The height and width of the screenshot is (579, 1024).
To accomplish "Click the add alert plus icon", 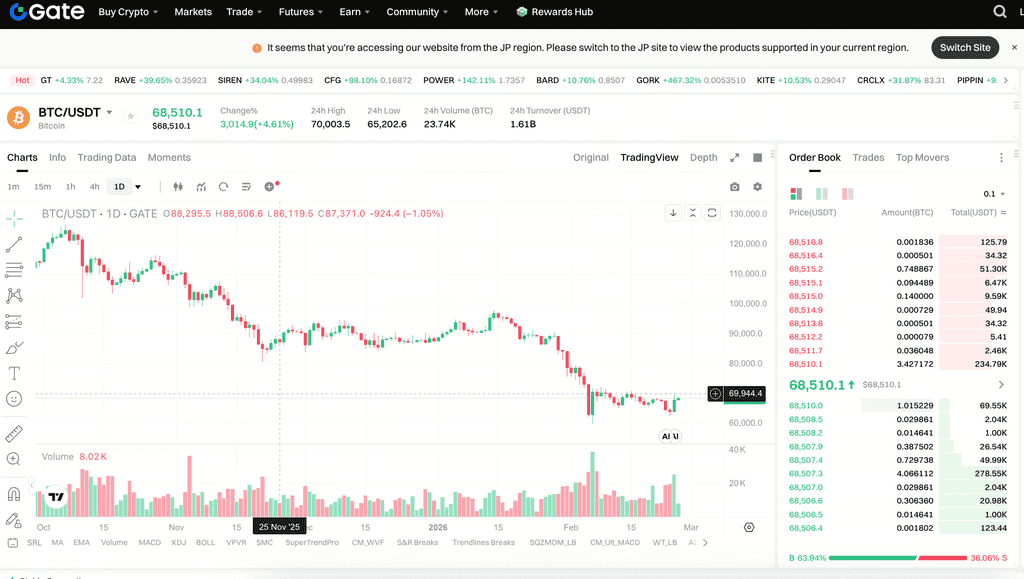I will coord(270,187).
